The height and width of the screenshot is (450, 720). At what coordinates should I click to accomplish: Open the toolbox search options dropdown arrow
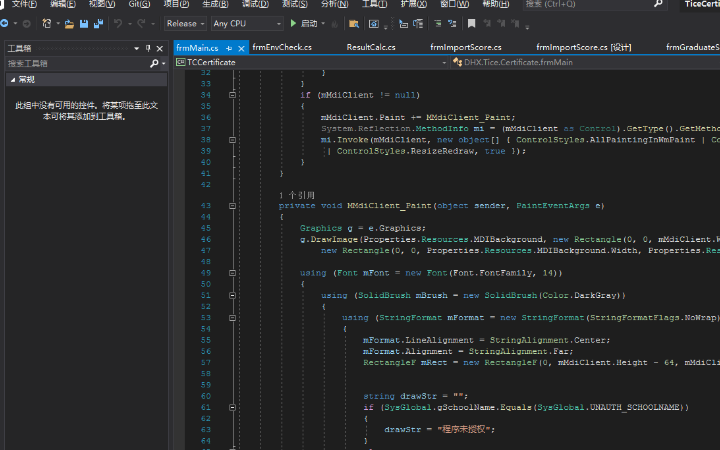coord(163,63)
